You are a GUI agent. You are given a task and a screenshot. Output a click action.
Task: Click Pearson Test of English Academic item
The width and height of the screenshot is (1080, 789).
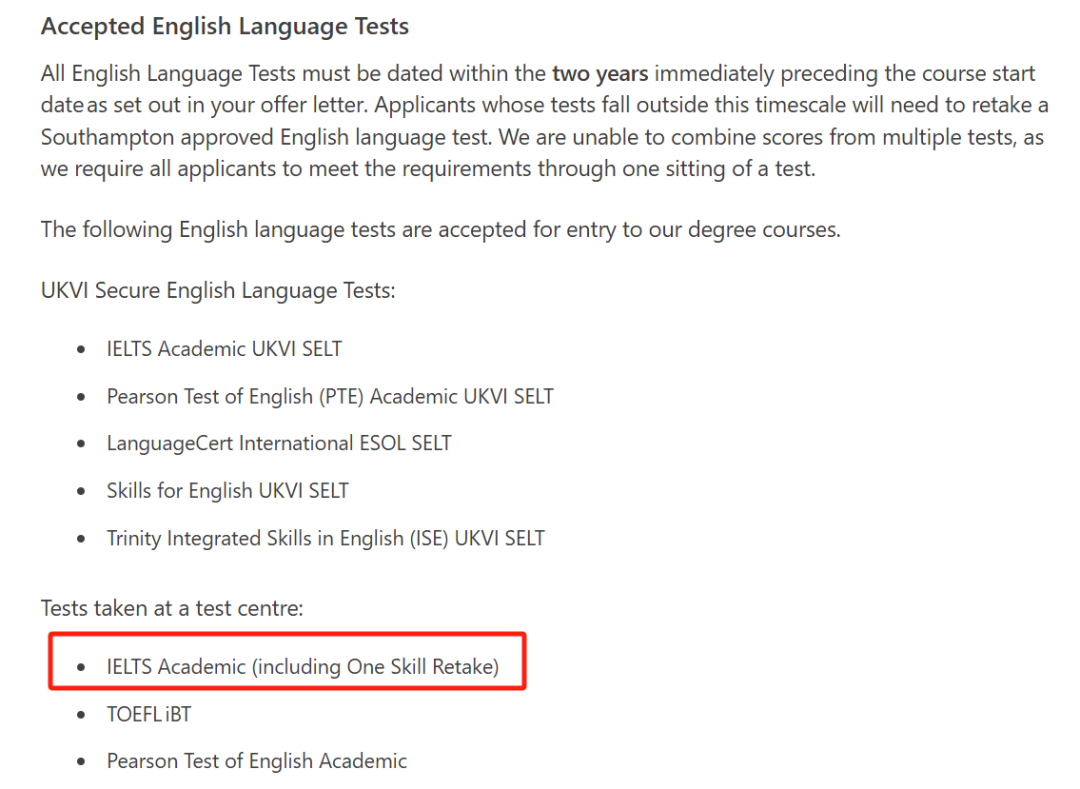[x=257, y=761]
